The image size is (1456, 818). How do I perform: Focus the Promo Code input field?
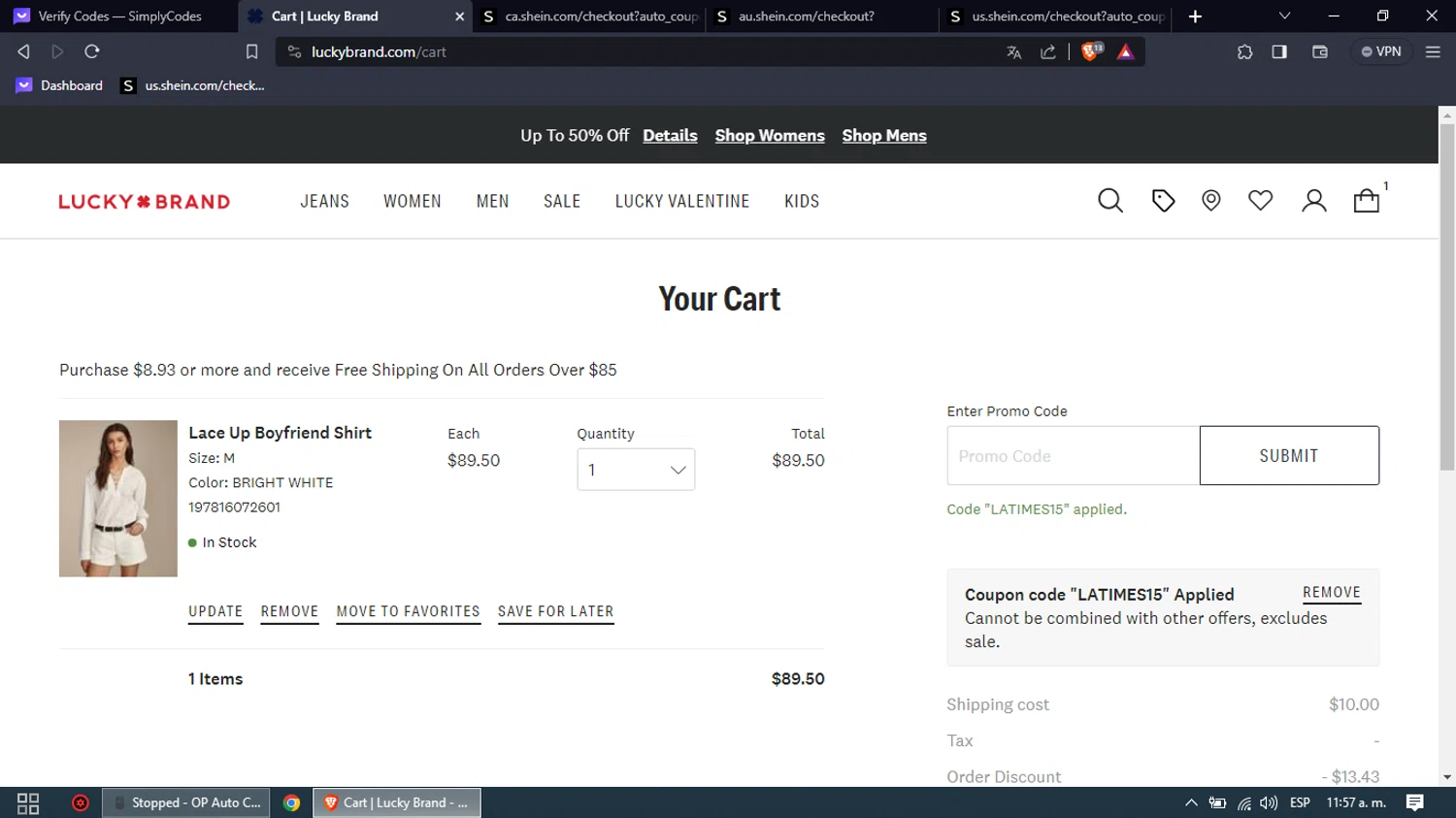click(x=1074, y=455)
